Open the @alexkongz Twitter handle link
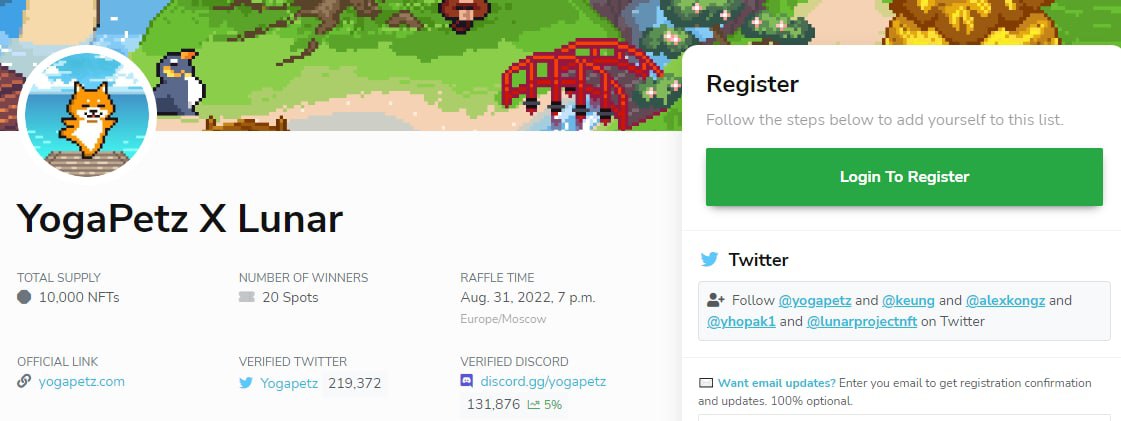Screen dimensions: 1121x421 (x=1005, y=300)
